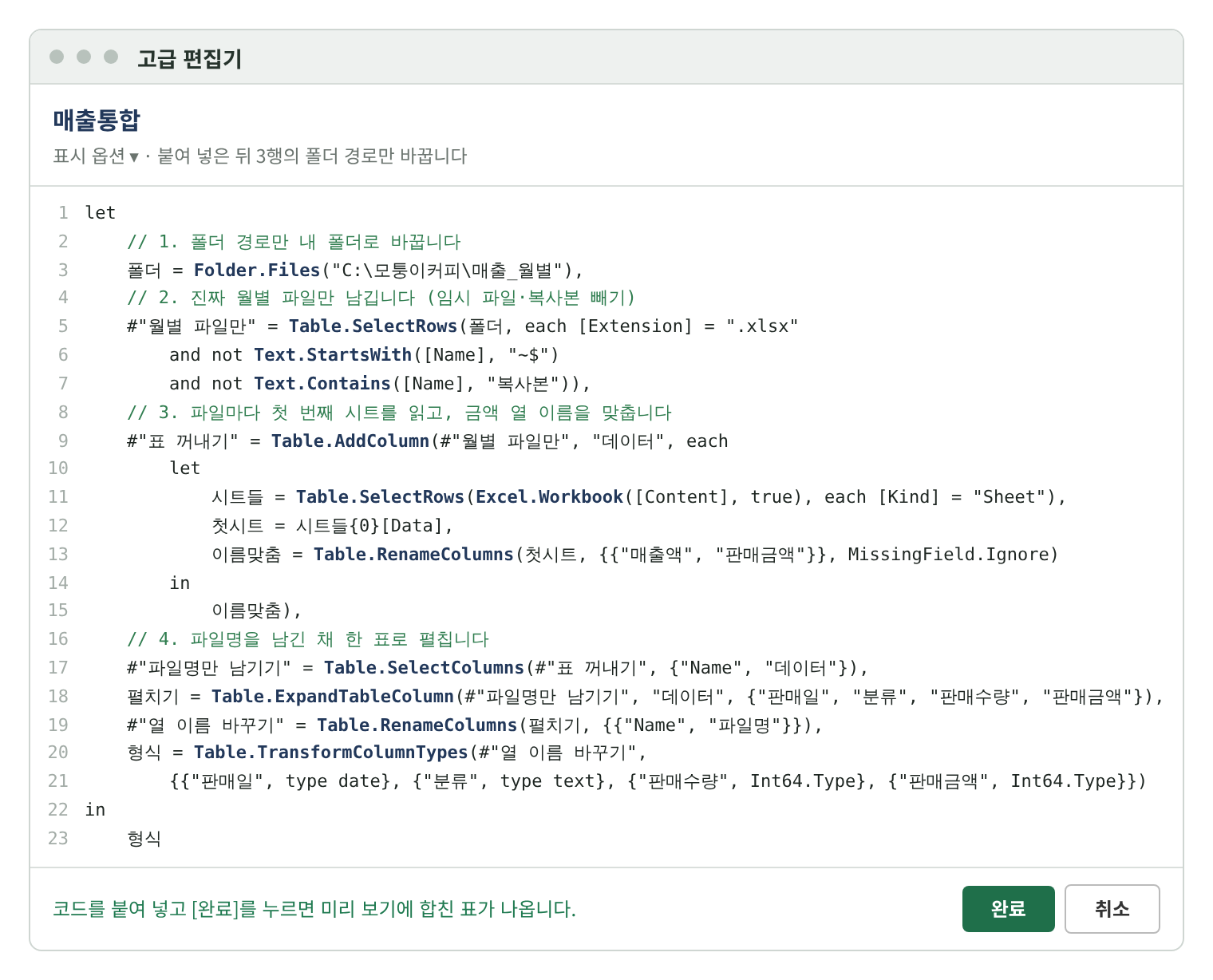Click the 'let' keyword on line 1
Screen dimensions: 1213x980
[x=101, y=212]
